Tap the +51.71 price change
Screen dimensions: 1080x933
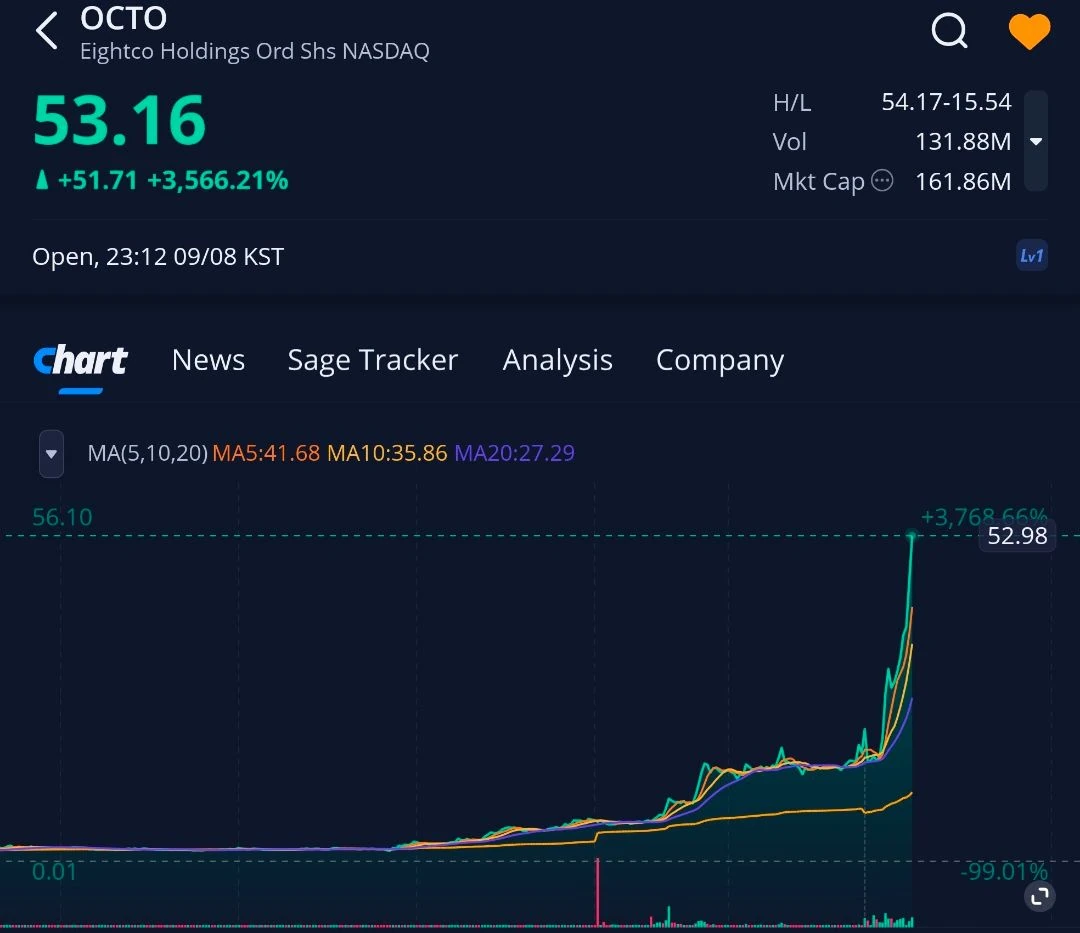98,180
